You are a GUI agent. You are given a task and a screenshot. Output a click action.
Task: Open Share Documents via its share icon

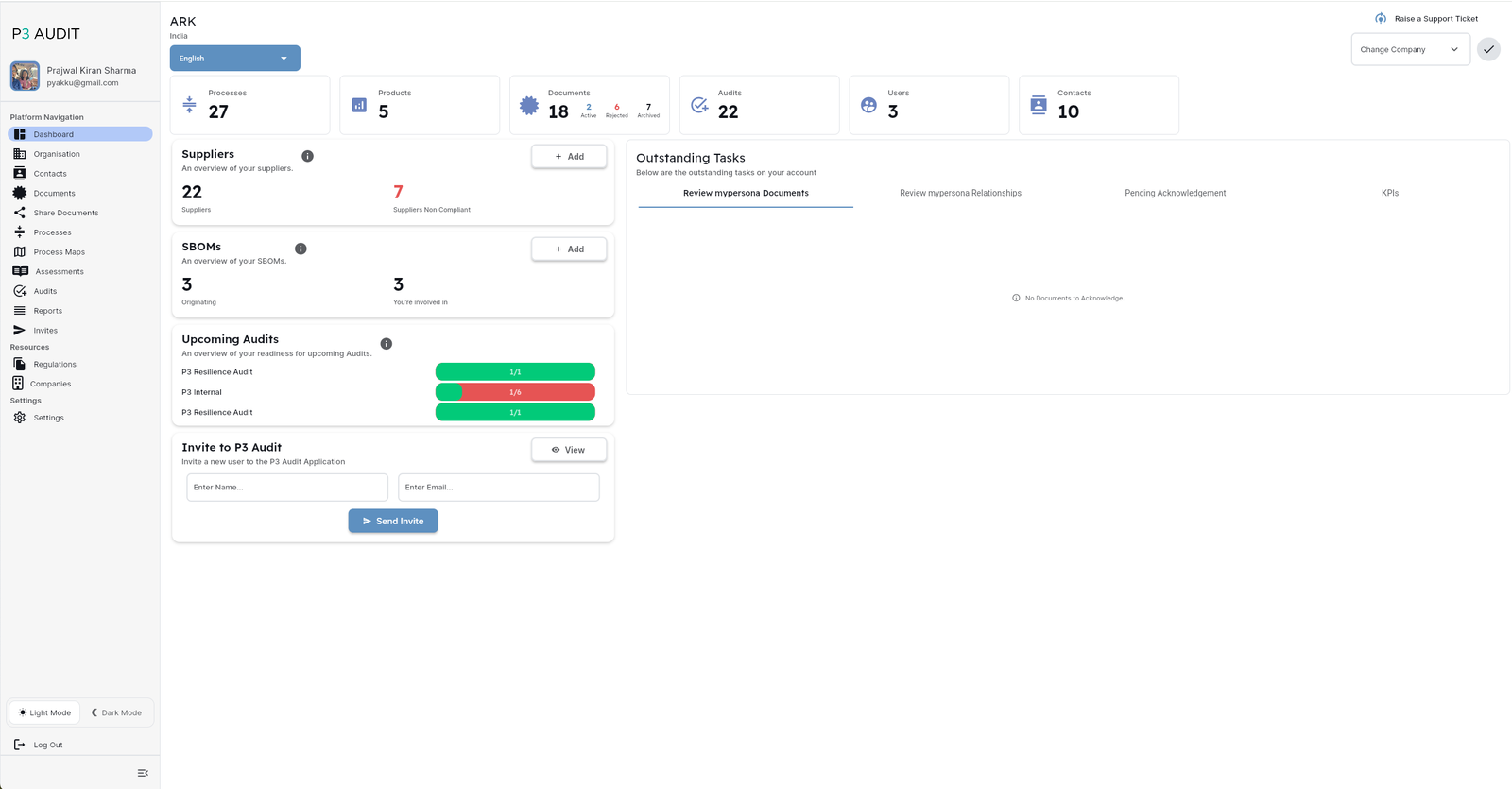tap(19, 213)
